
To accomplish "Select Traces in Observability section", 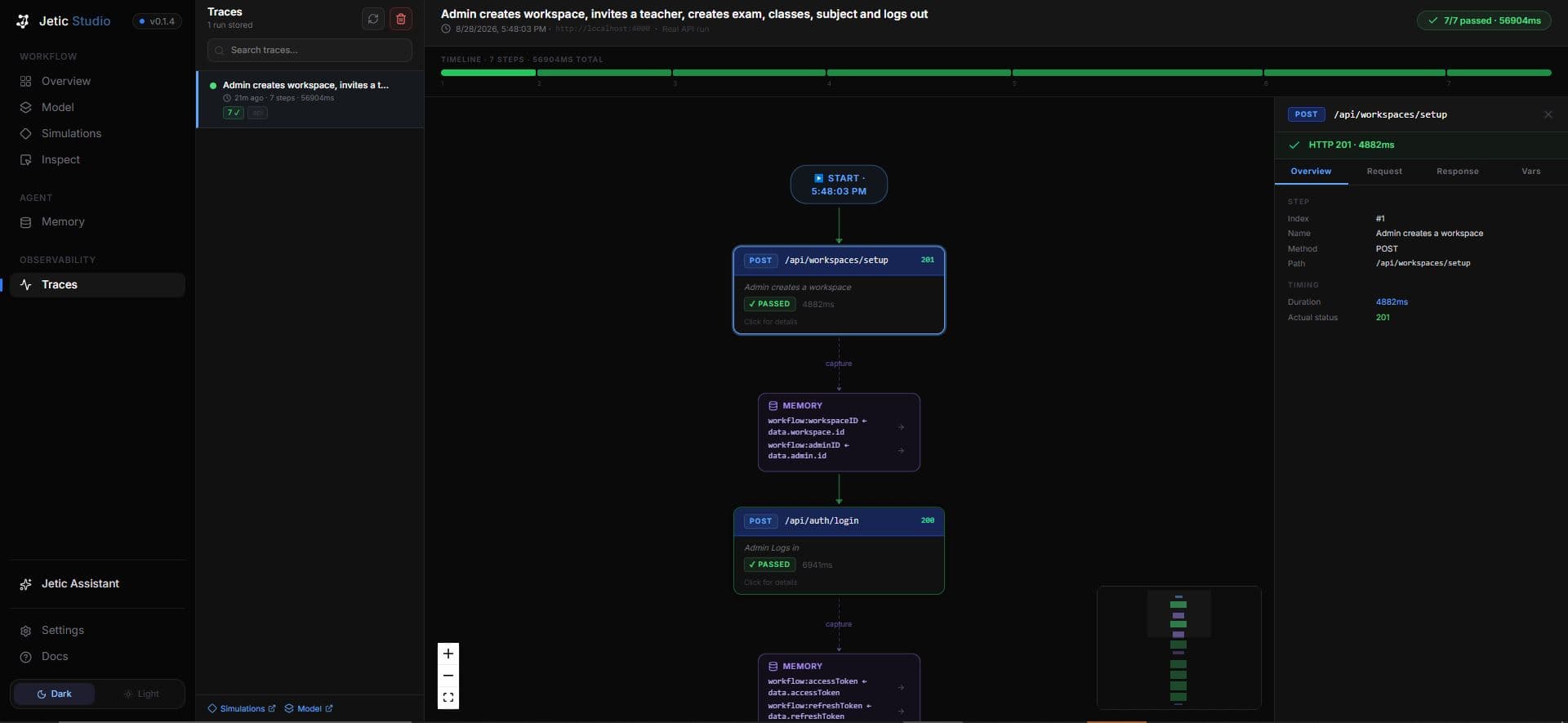I will pyautogui.click(x=97, y=284).
